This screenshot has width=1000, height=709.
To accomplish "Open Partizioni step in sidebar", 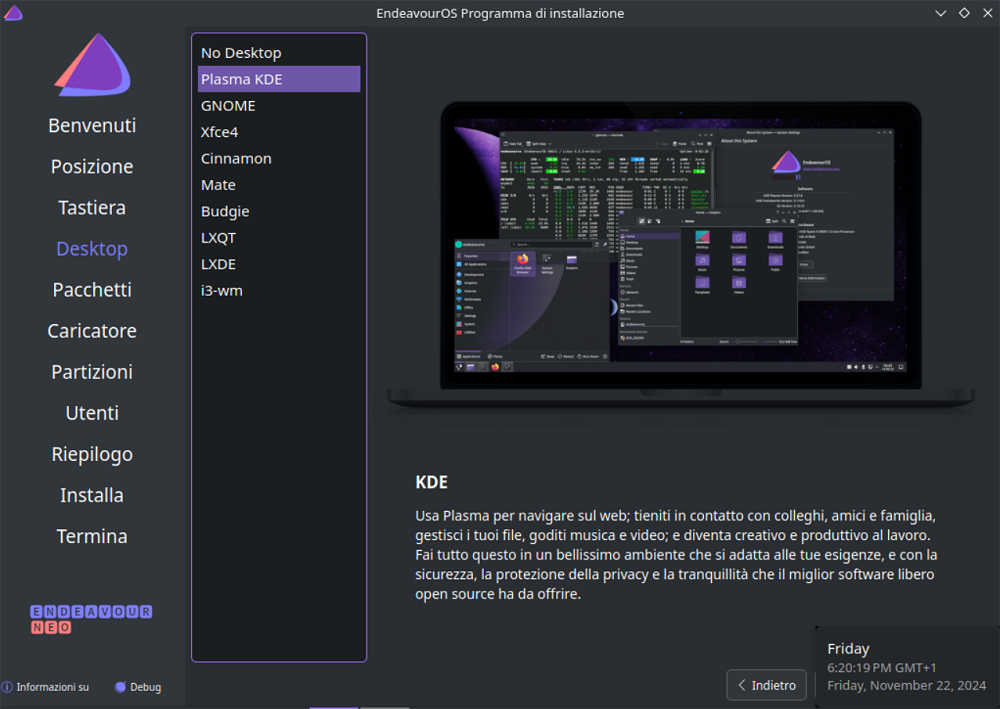I will point(92,372).
